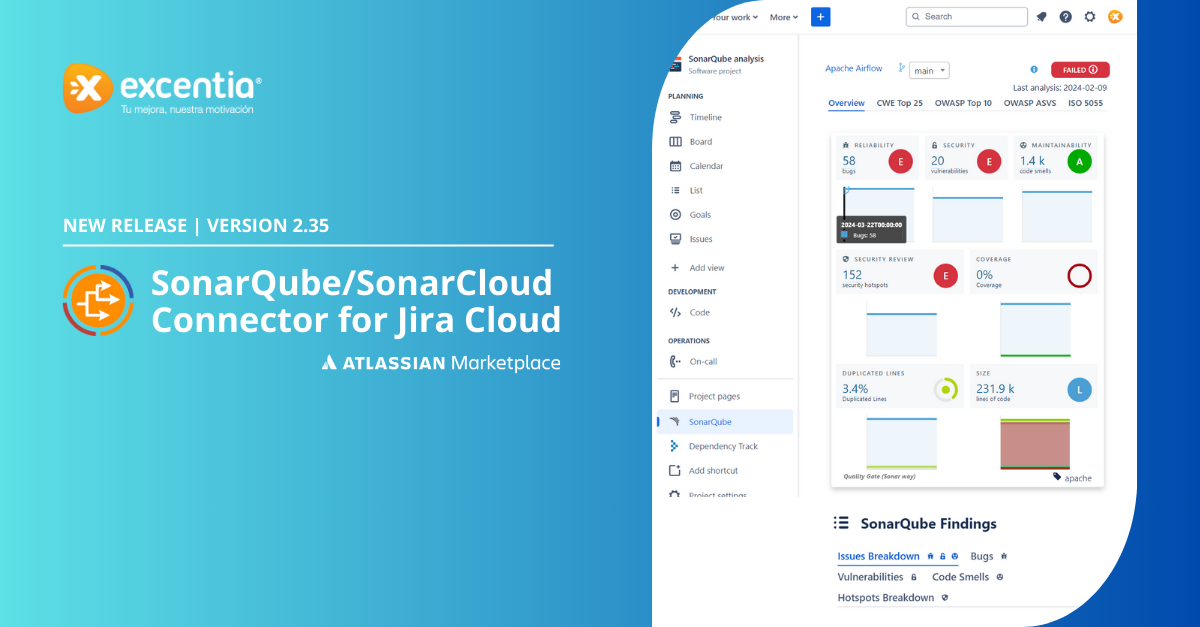Click the Project pages icon
Screen dimensions: 1200x627
[x=676, y=396]
